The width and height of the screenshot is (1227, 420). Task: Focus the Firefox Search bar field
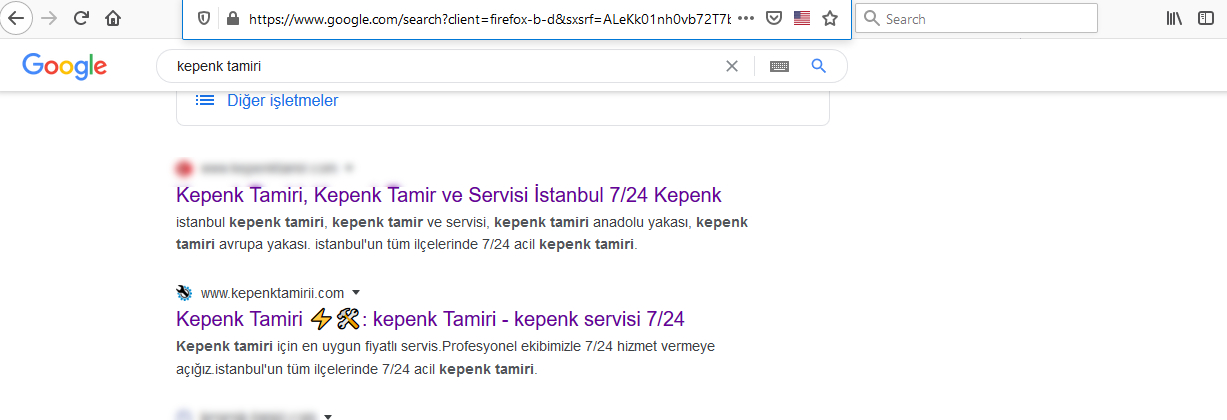[976, 18]
